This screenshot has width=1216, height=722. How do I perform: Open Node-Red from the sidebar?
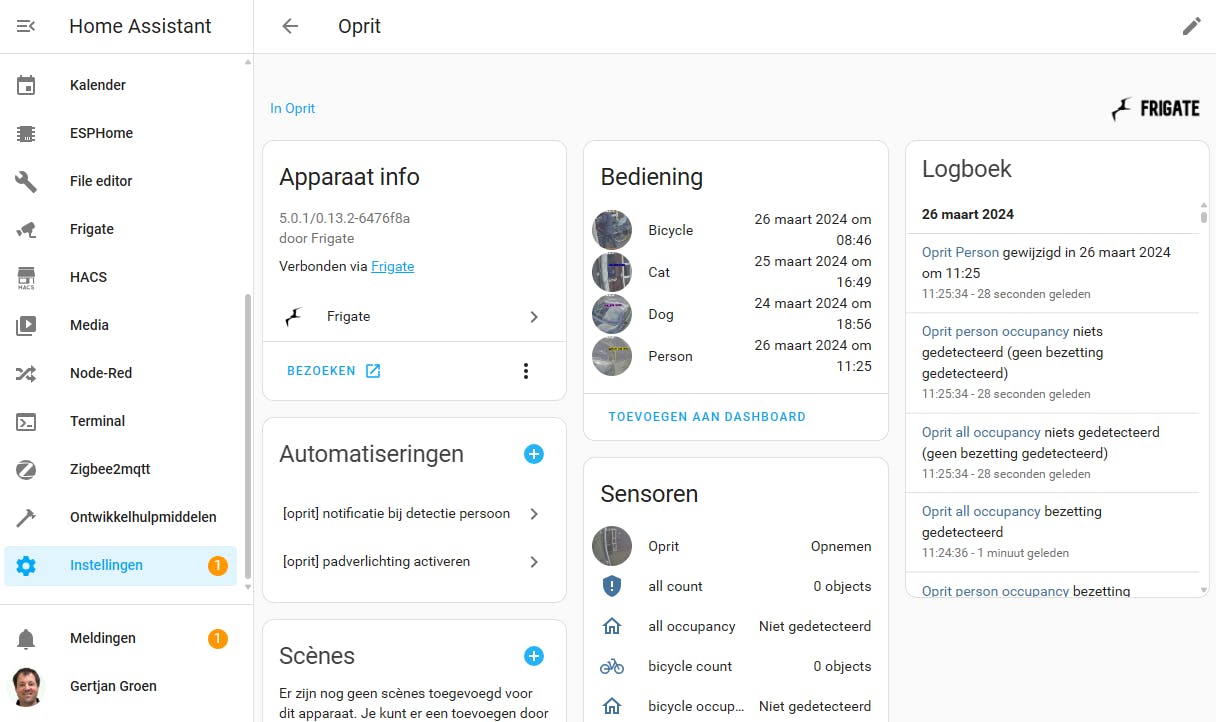pyautogui.click(x=101, y=373)
